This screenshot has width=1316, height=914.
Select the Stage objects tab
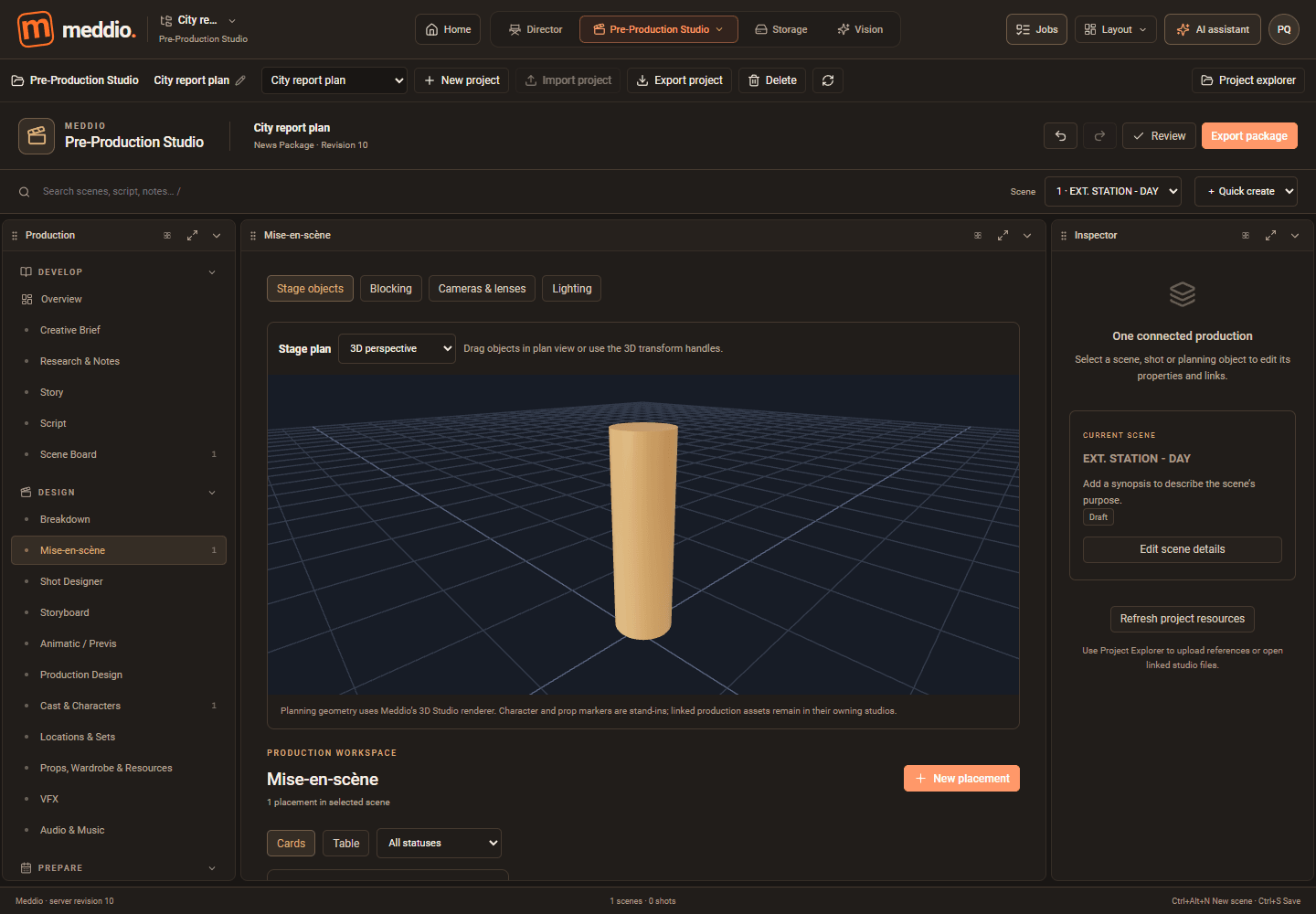310,289
